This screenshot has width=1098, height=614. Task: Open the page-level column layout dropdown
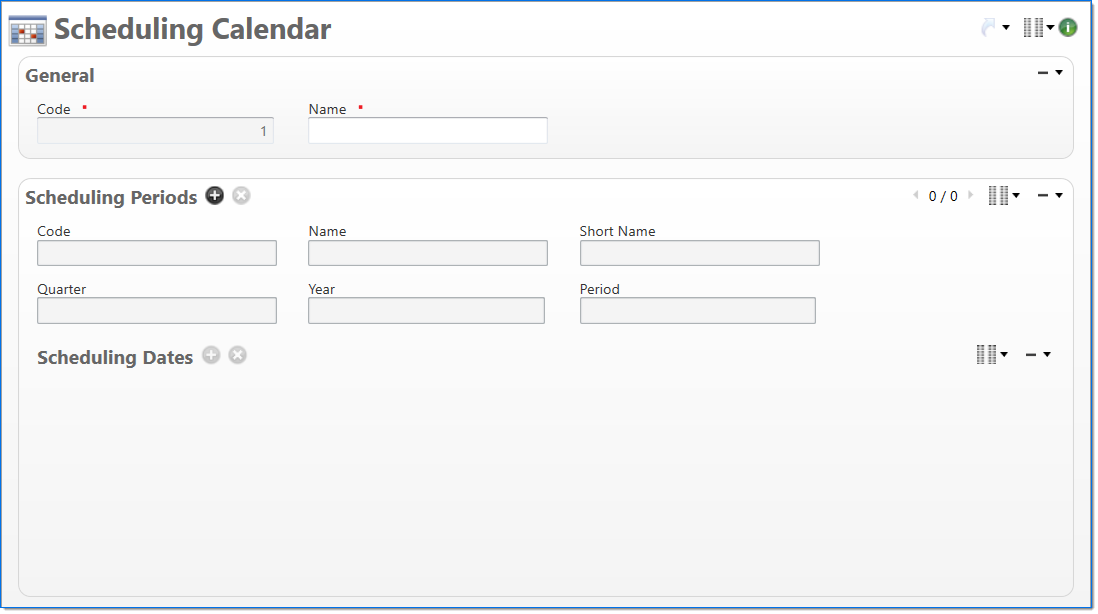point(1038,28)
